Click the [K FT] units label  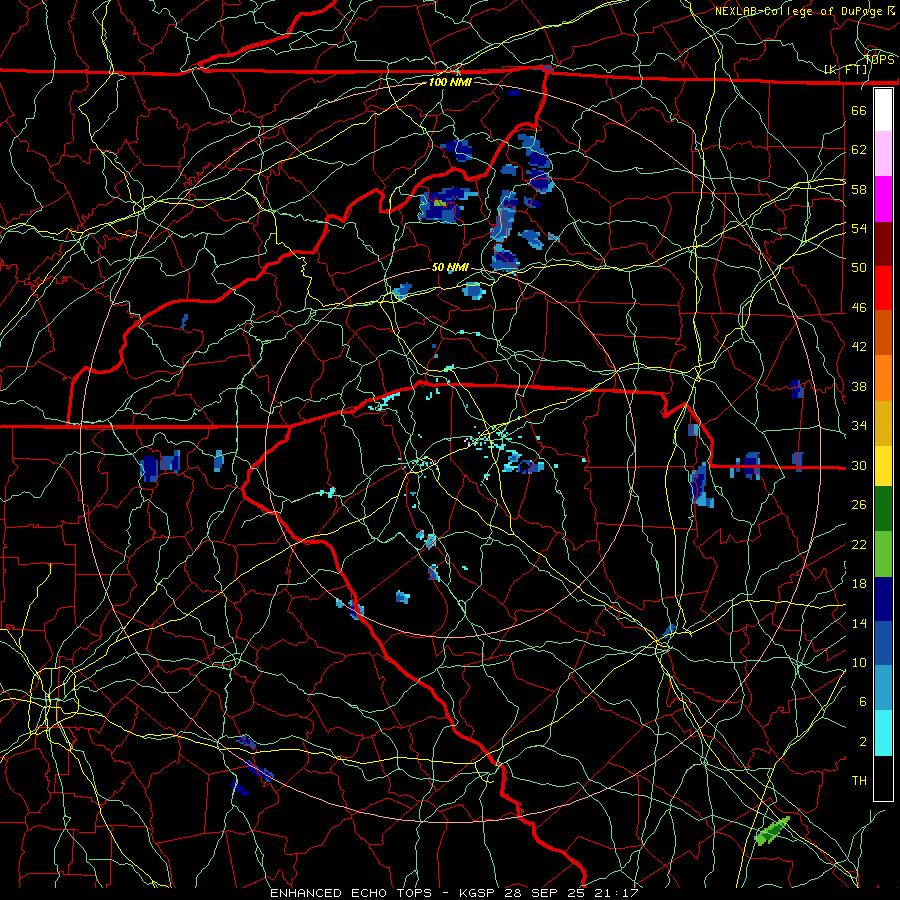tap(847, 70)
